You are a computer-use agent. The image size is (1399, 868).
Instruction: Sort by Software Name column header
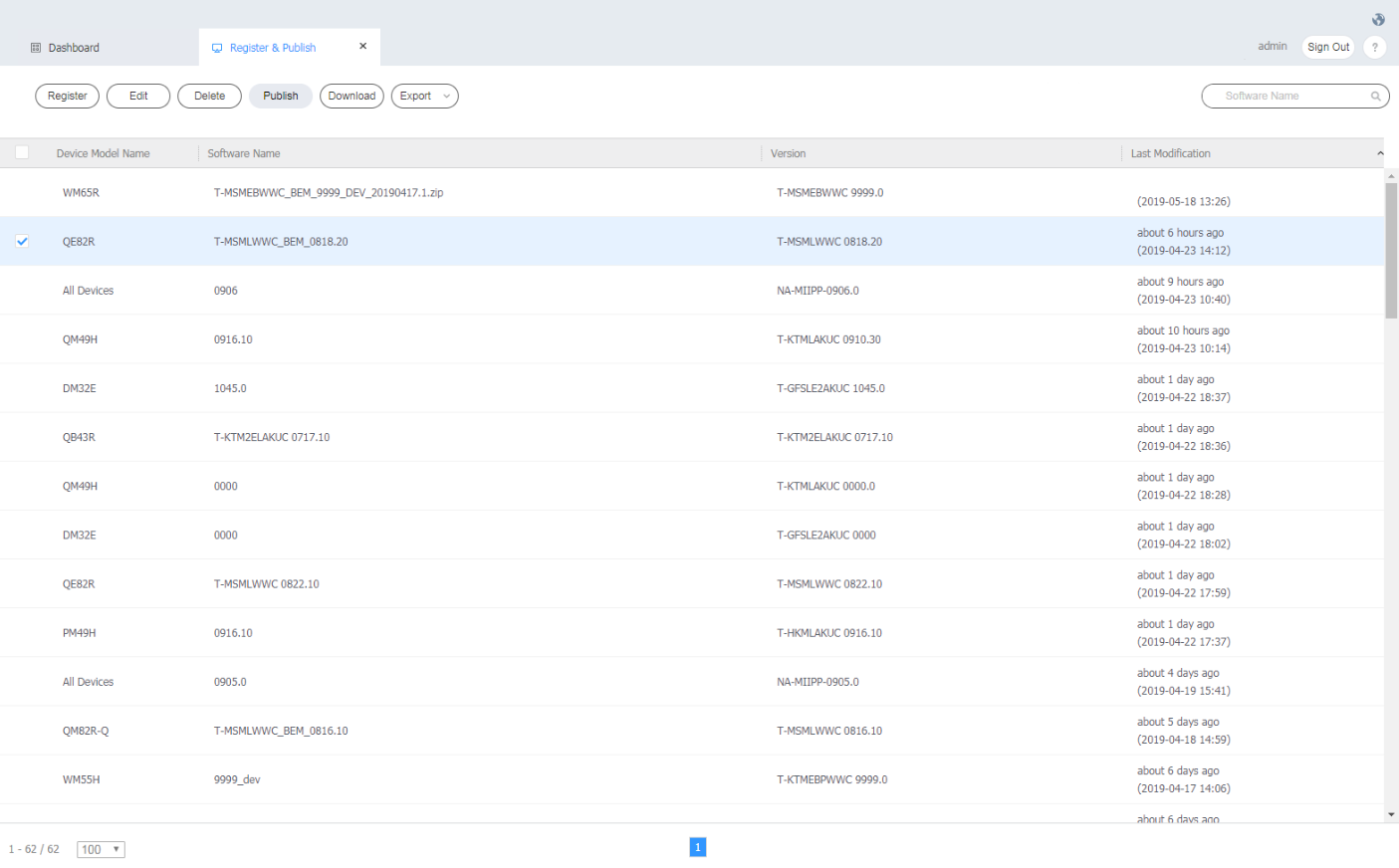coord(244,153)
